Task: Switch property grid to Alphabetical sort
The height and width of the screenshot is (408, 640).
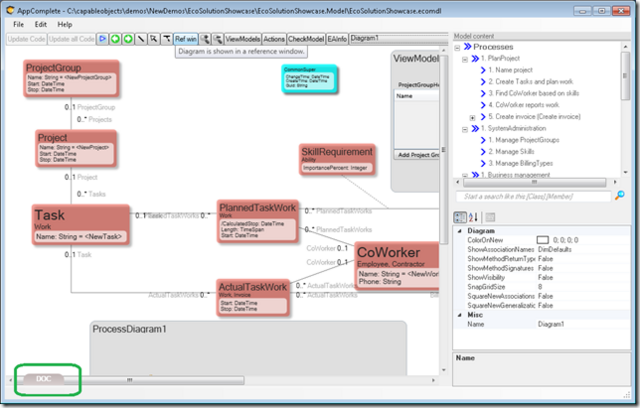Action: click(x=473, y=217)
